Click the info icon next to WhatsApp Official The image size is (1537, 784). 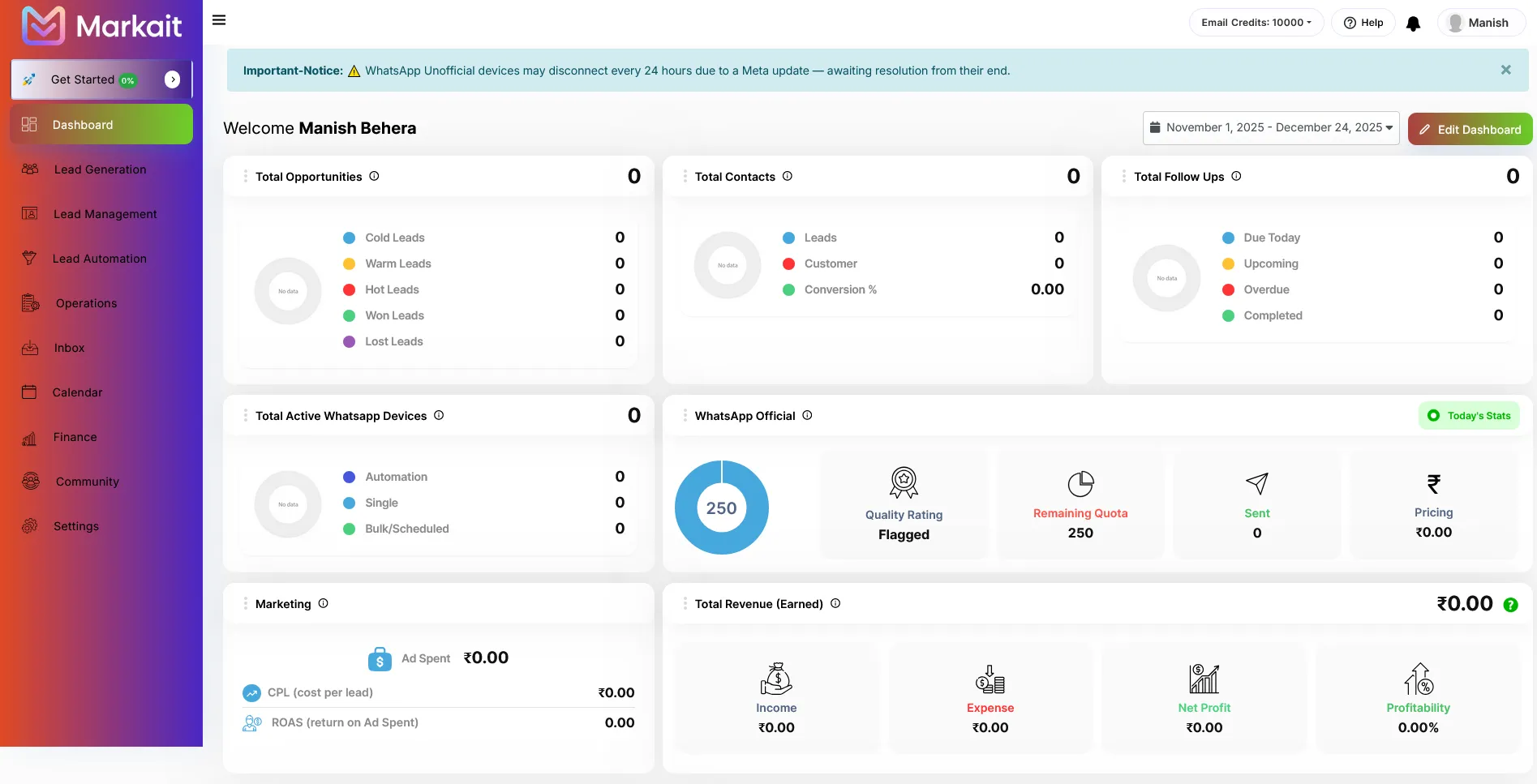(x=807, y=415)
